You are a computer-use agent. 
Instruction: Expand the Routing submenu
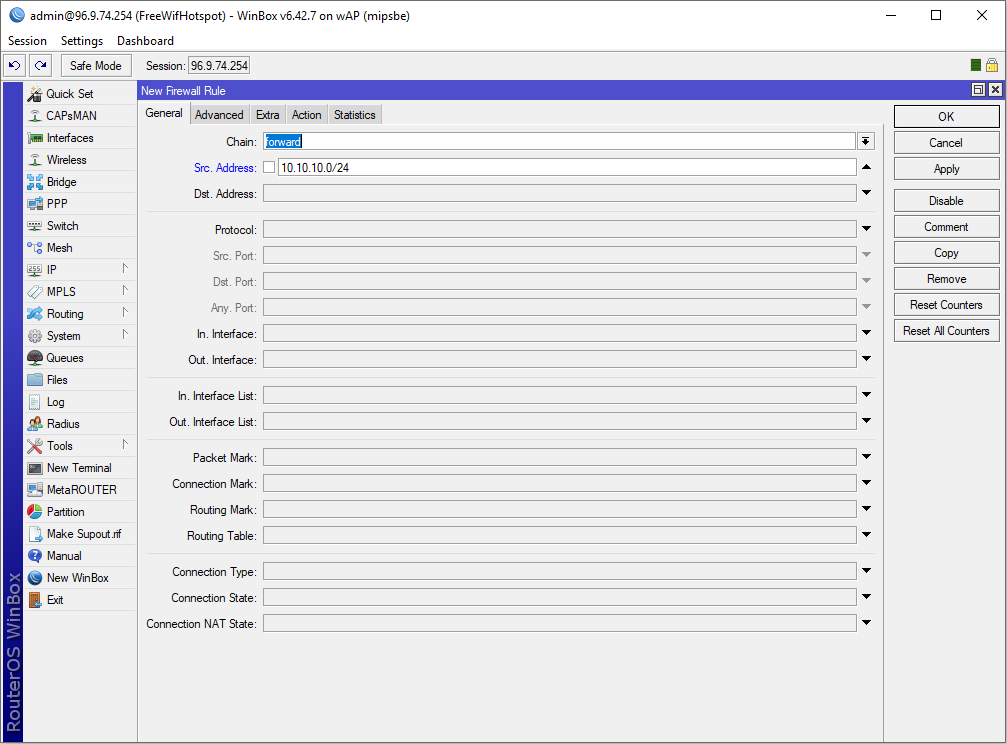(125, 313)
